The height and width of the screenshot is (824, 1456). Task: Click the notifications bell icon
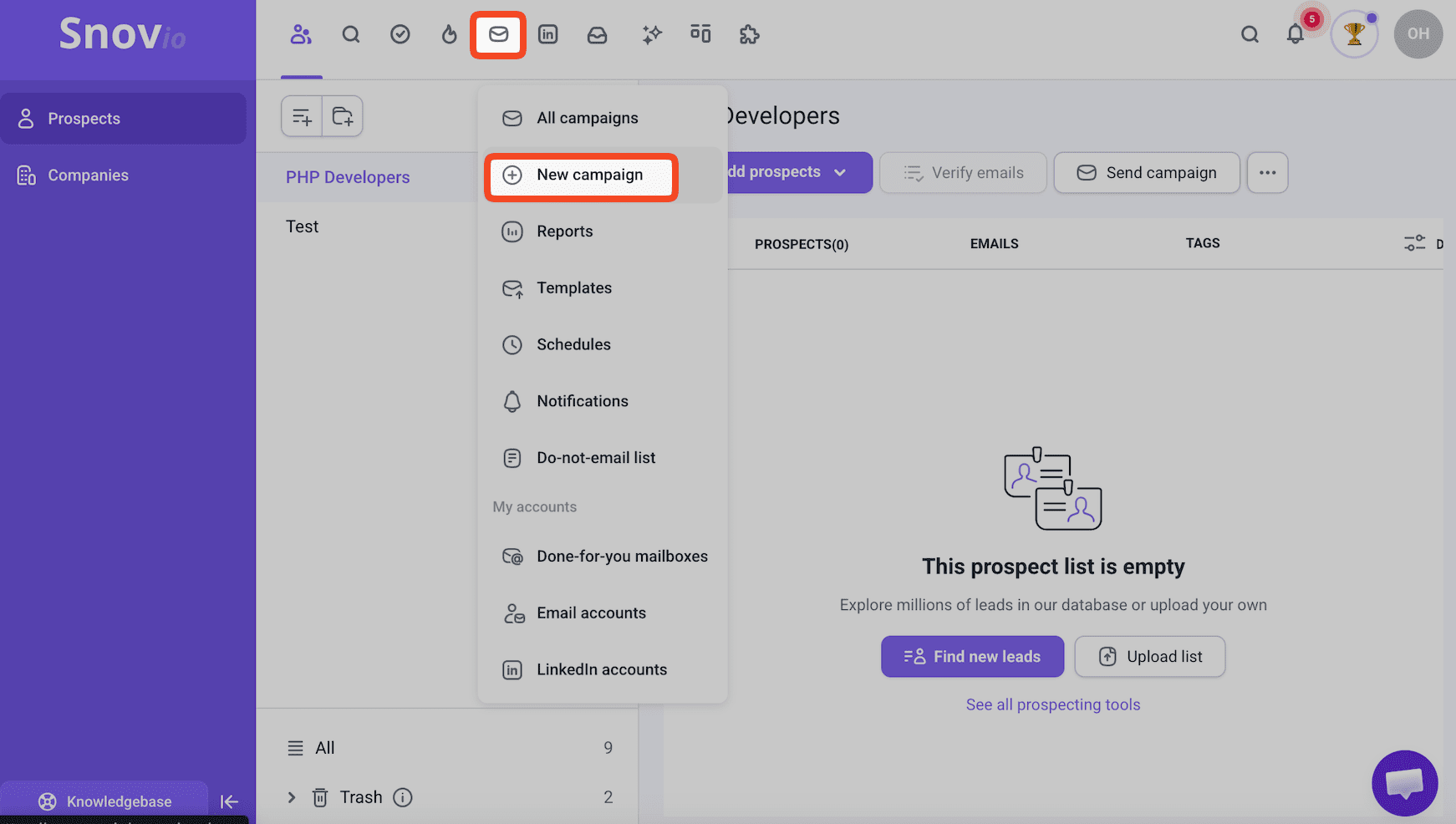[1295, 34]
